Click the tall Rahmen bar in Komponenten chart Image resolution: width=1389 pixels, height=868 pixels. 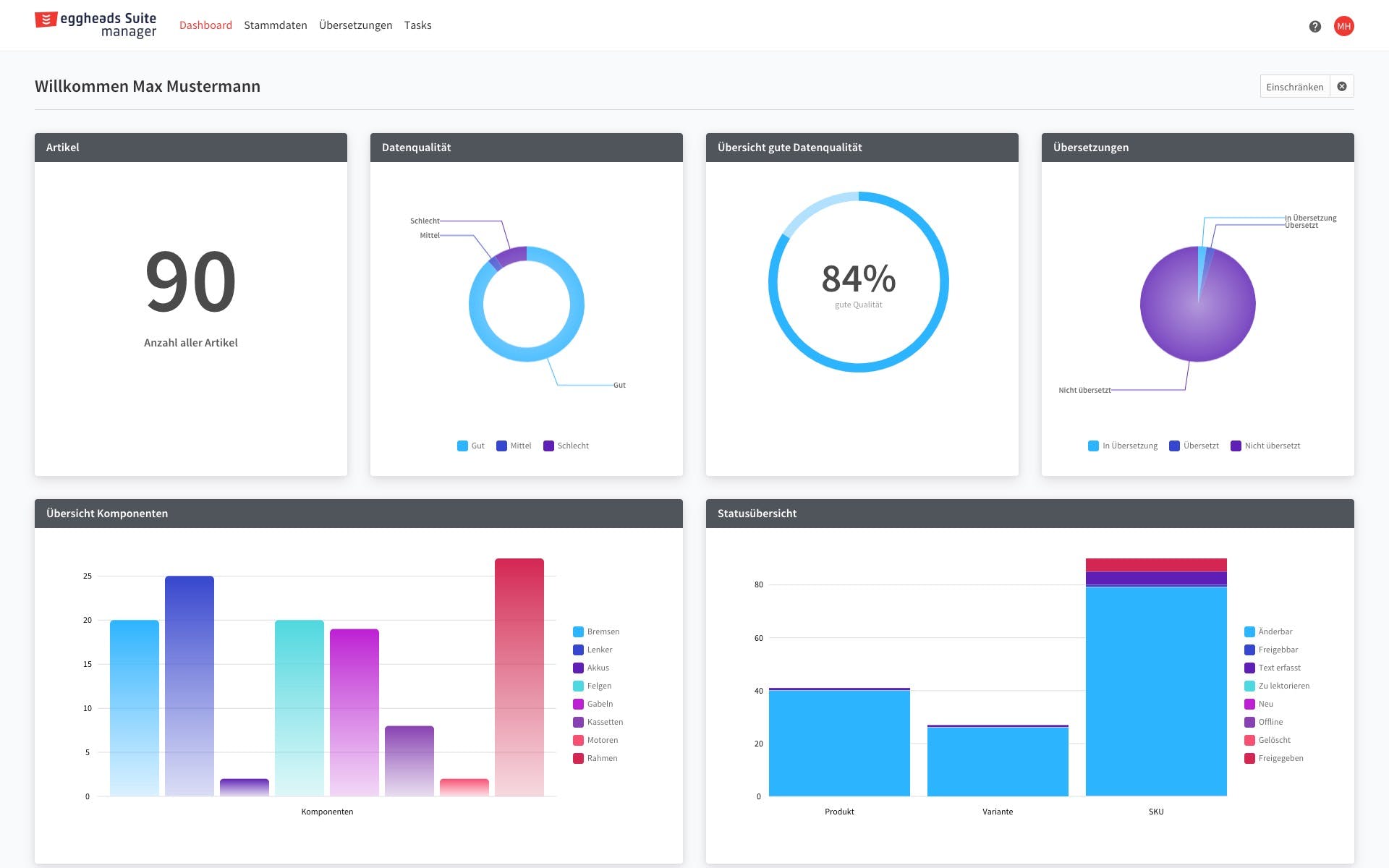click(519, 676)
